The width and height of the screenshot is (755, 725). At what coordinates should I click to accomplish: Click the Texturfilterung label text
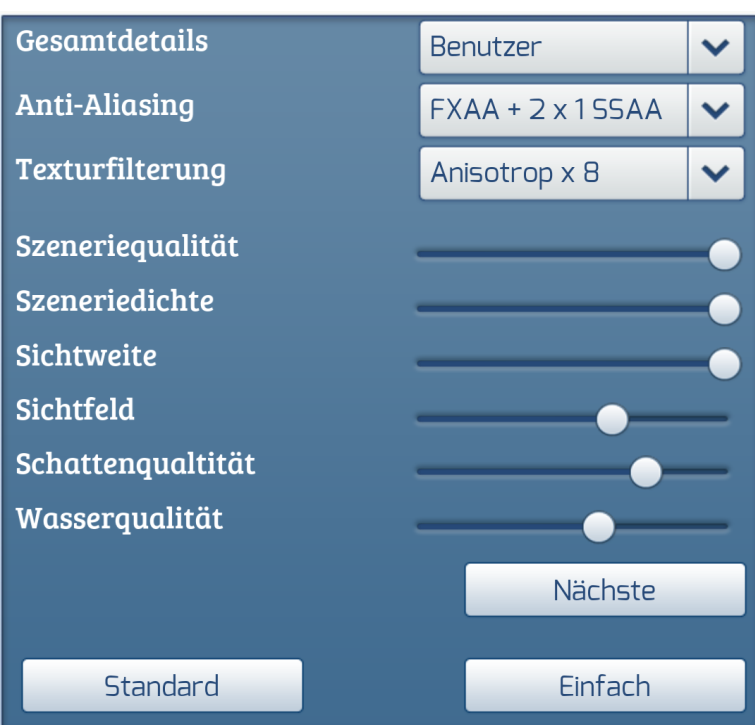tap(121, 169)
